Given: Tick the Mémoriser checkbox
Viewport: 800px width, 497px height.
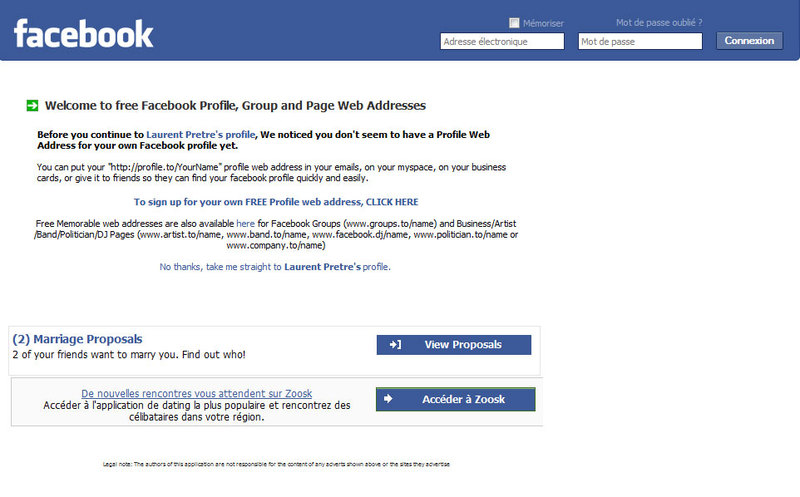Looking at the screenshot, I should [x=514, y=23].
